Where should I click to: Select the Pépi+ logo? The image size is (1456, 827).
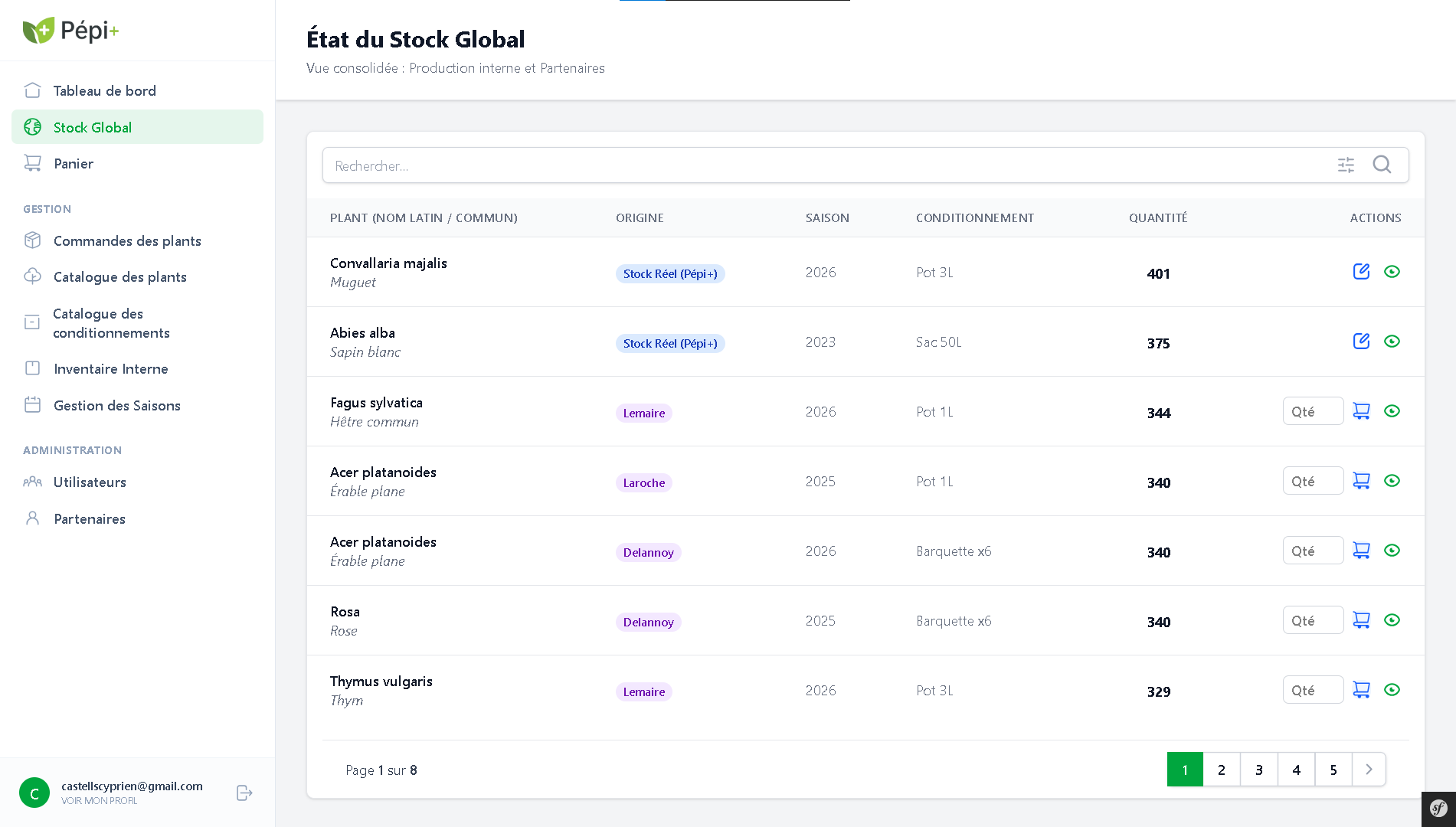pos(71,31)
